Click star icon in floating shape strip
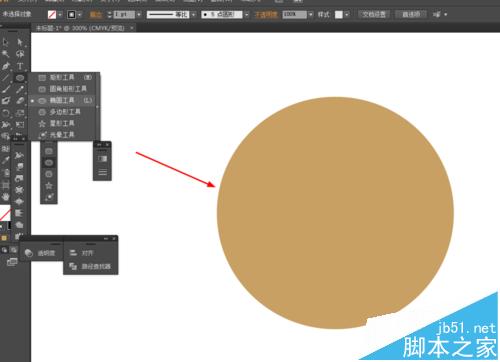 click(49, 186)
